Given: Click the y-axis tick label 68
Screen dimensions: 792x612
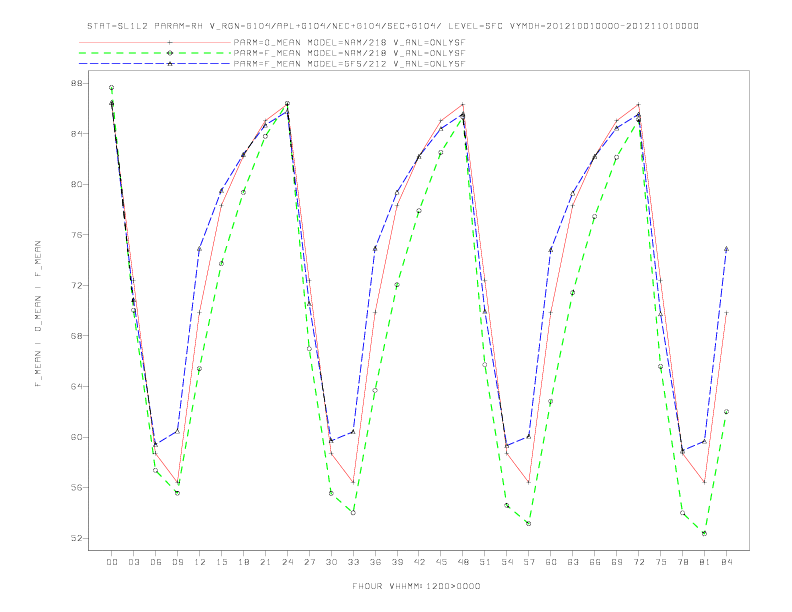Looking at the screenshot, I should [76, 336].
